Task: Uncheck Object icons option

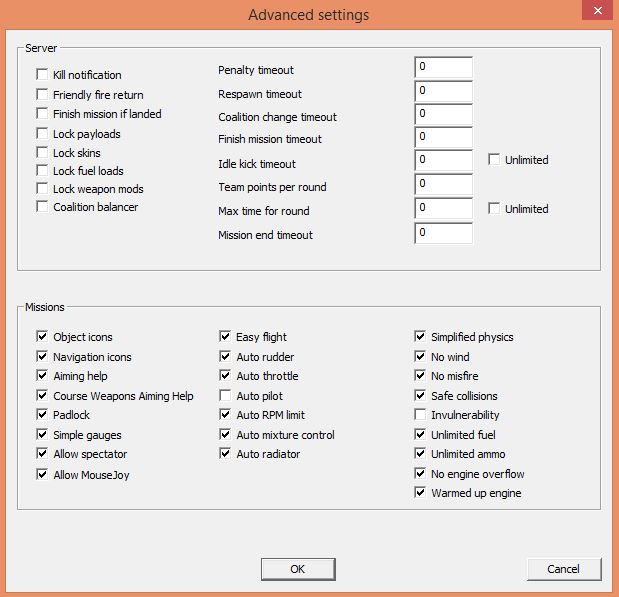Action: click(x=42, y=336)
